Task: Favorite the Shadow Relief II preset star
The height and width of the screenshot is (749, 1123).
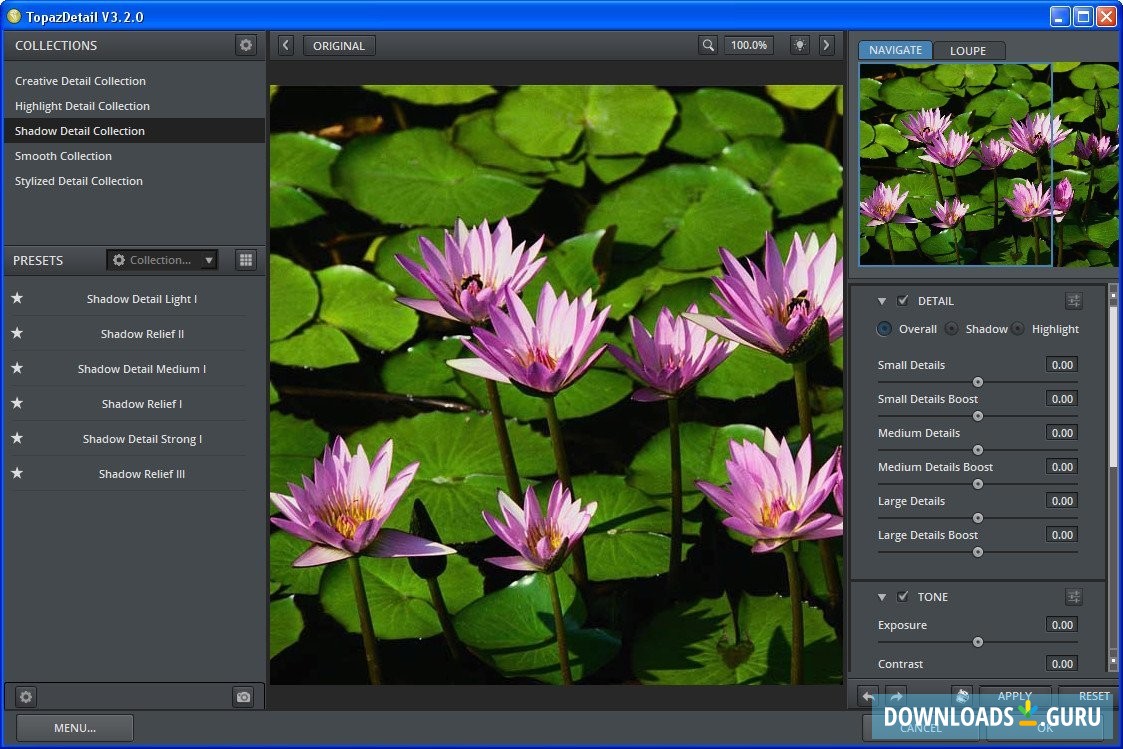Action: (x=17, y=334)
